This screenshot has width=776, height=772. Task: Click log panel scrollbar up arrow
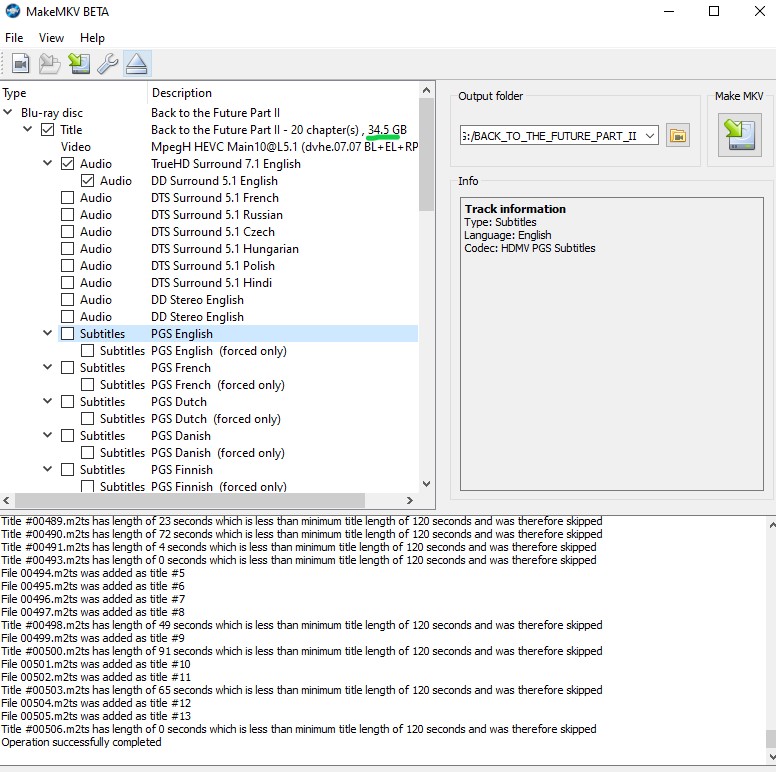pos(771,524)
